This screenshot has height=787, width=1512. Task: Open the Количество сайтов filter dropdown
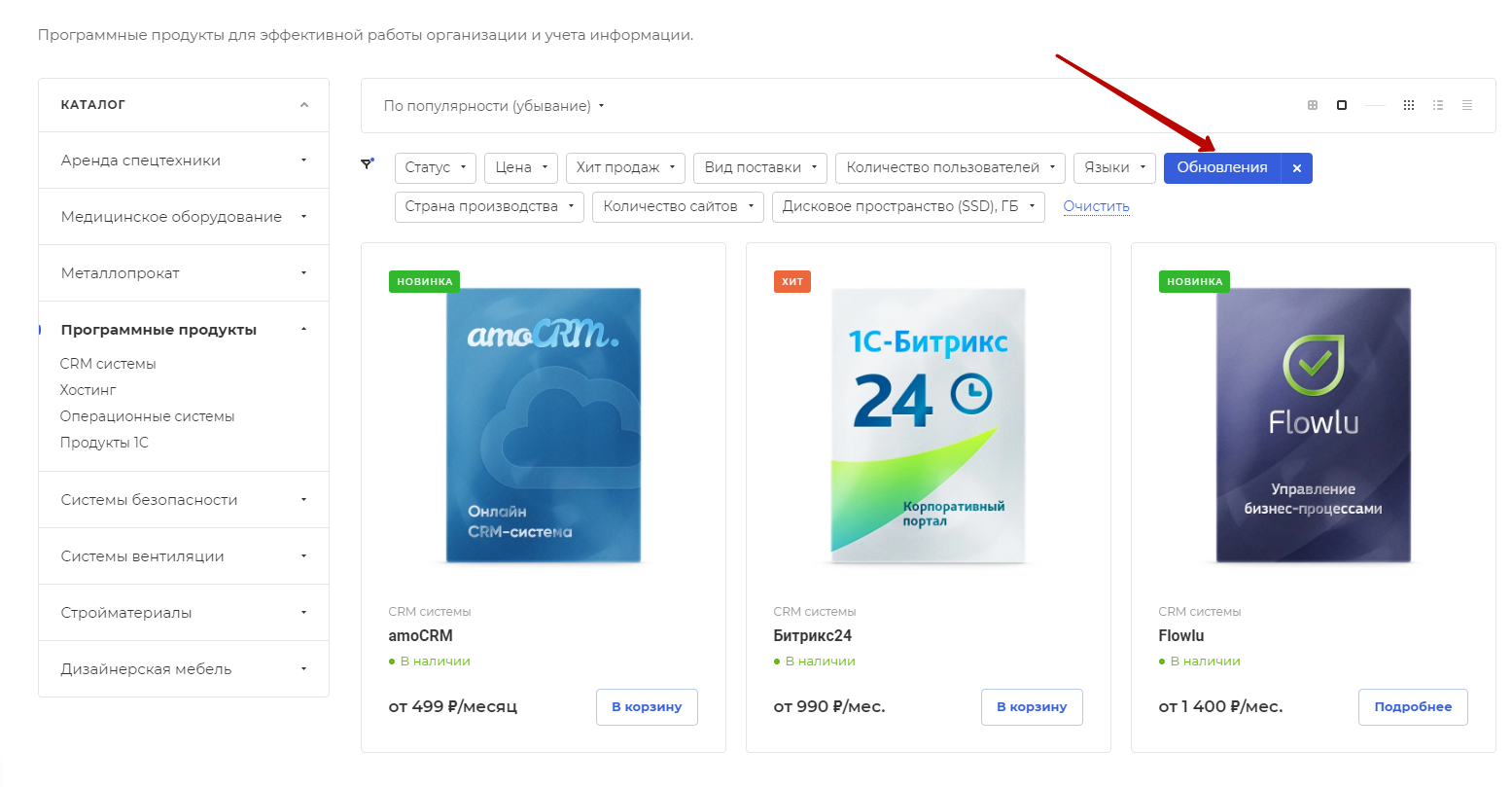678,206
